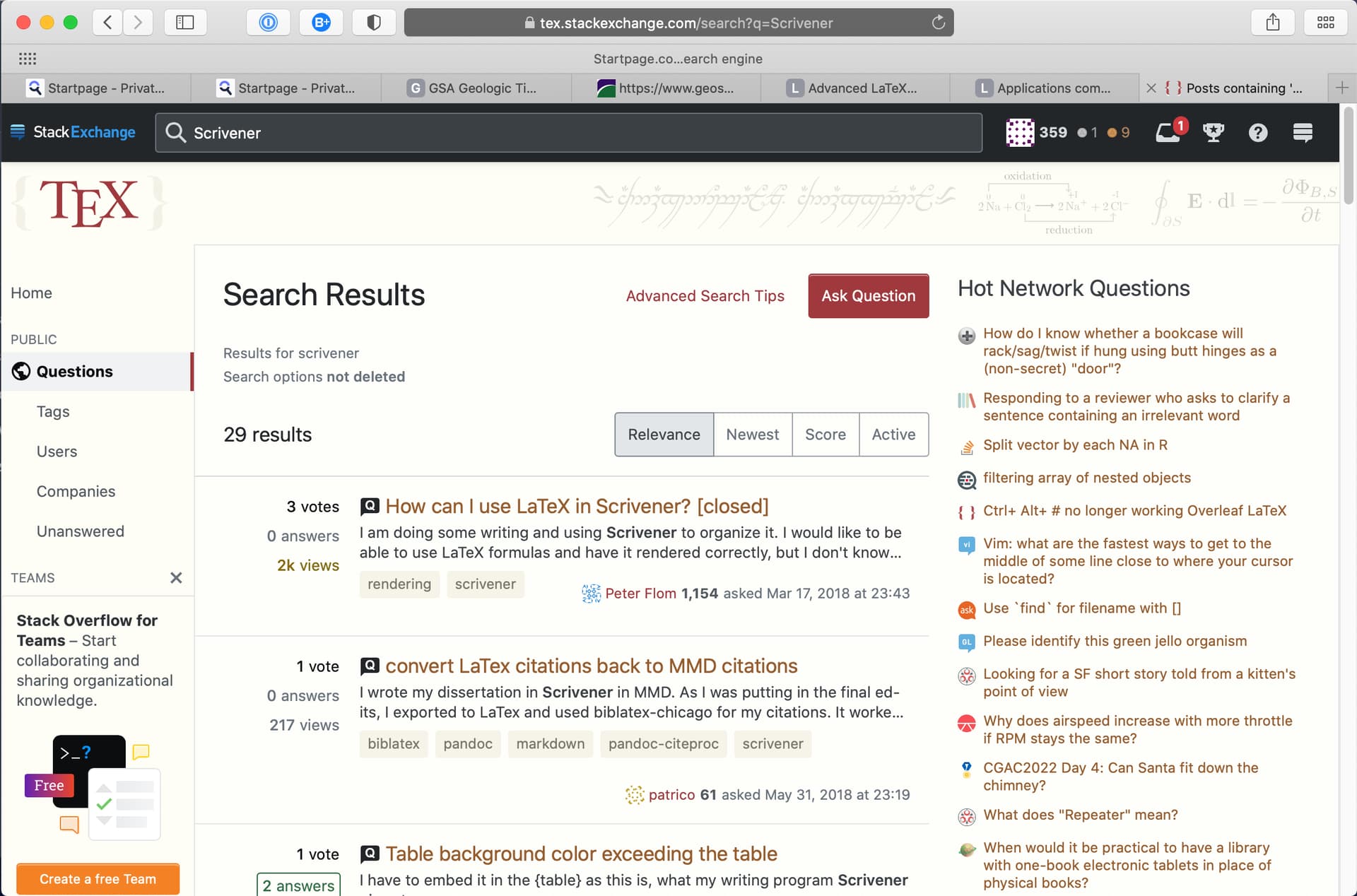Click the 'biblatex' tag
Screen dimensions: 1357x896
tap(394, 744)
